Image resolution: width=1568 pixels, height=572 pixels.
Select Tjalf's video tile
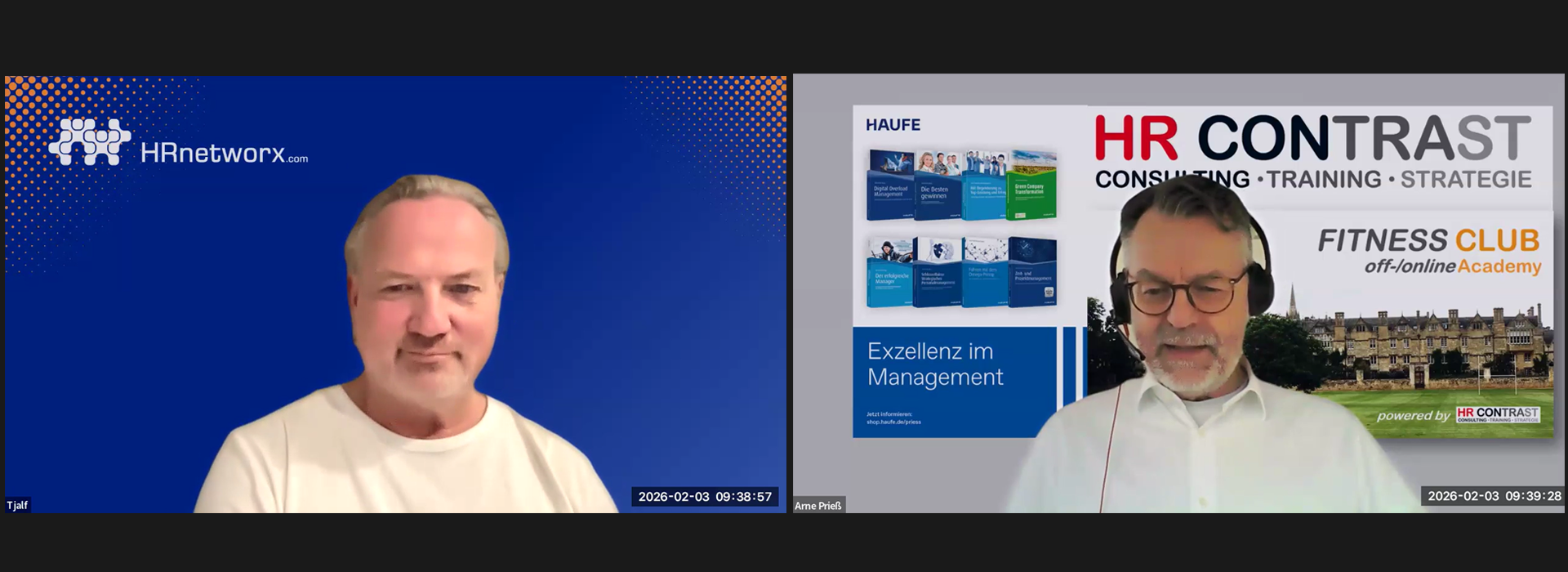click(x=395, y=294)
